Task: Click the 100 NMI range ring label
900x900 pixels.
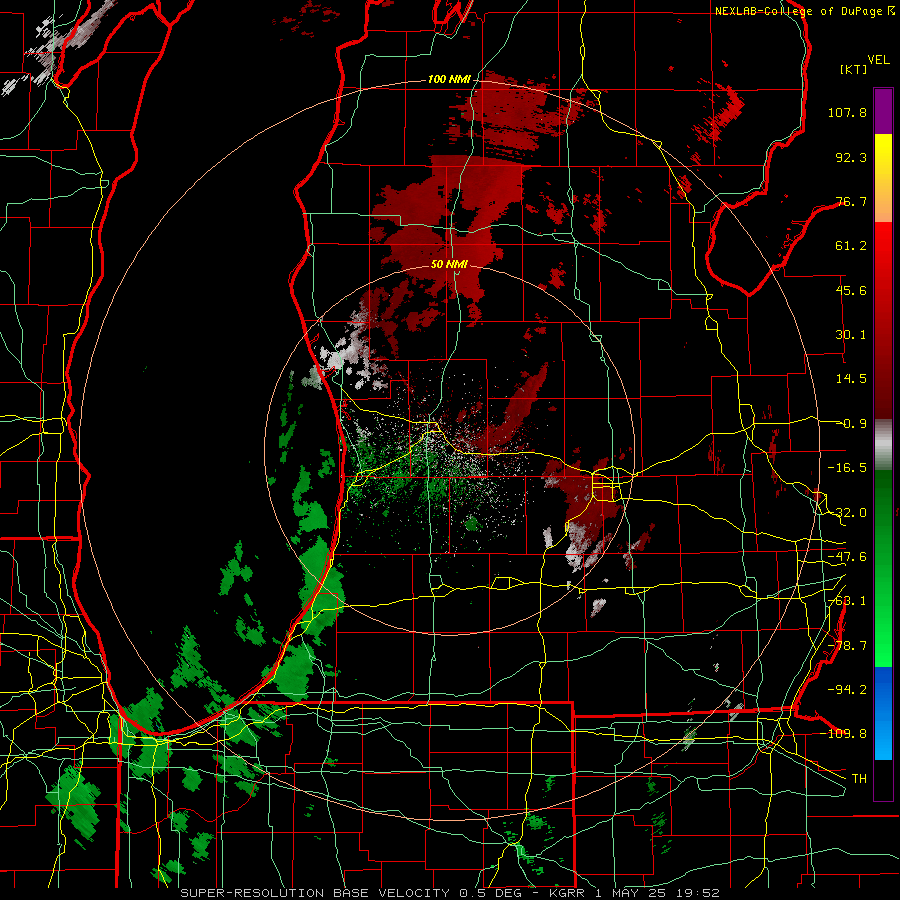Action: (x=449, y=79)
